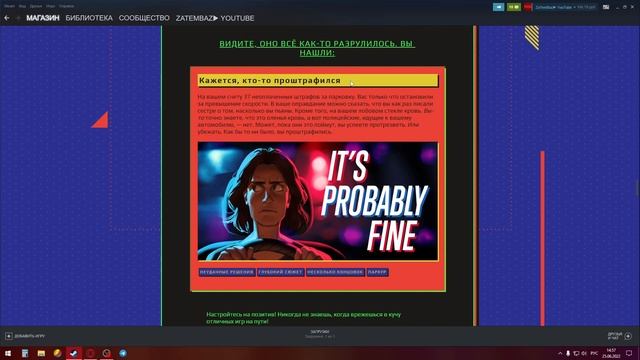Click the microphone tray icon

point(568,353)
